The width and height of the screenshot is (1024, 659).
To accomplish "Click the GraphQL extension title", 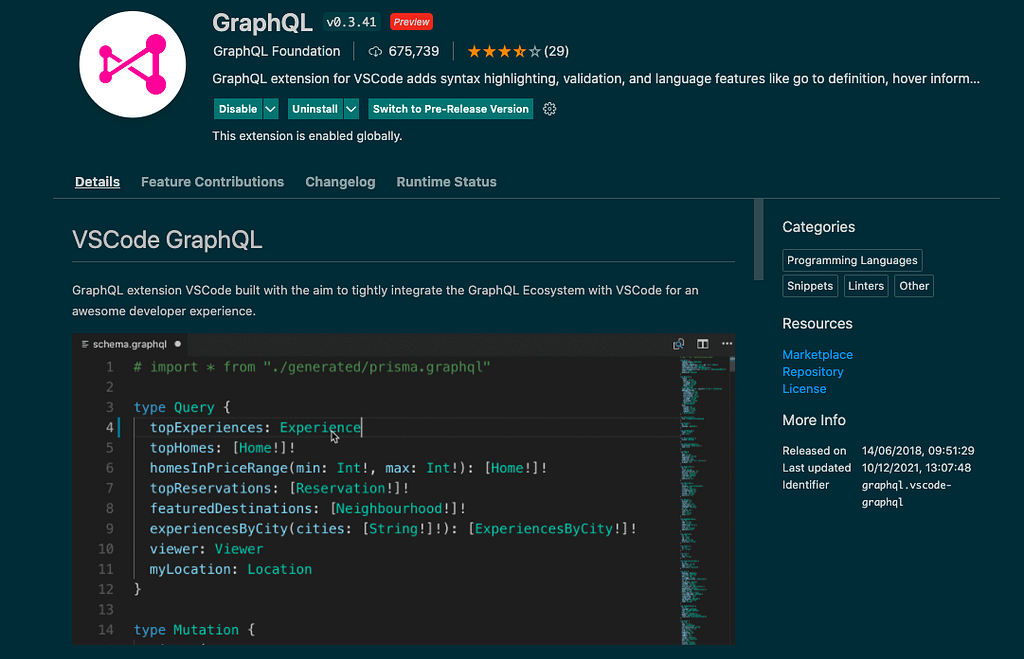I will pos(263,23).
